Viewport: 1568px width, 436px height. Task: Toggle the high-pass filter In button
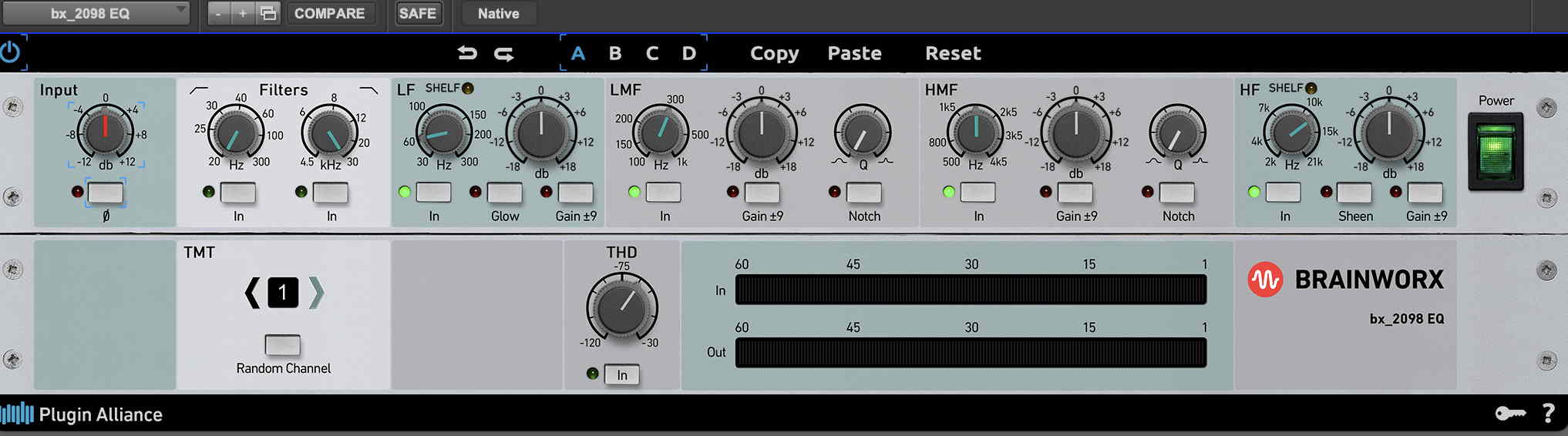coord(238,192)
